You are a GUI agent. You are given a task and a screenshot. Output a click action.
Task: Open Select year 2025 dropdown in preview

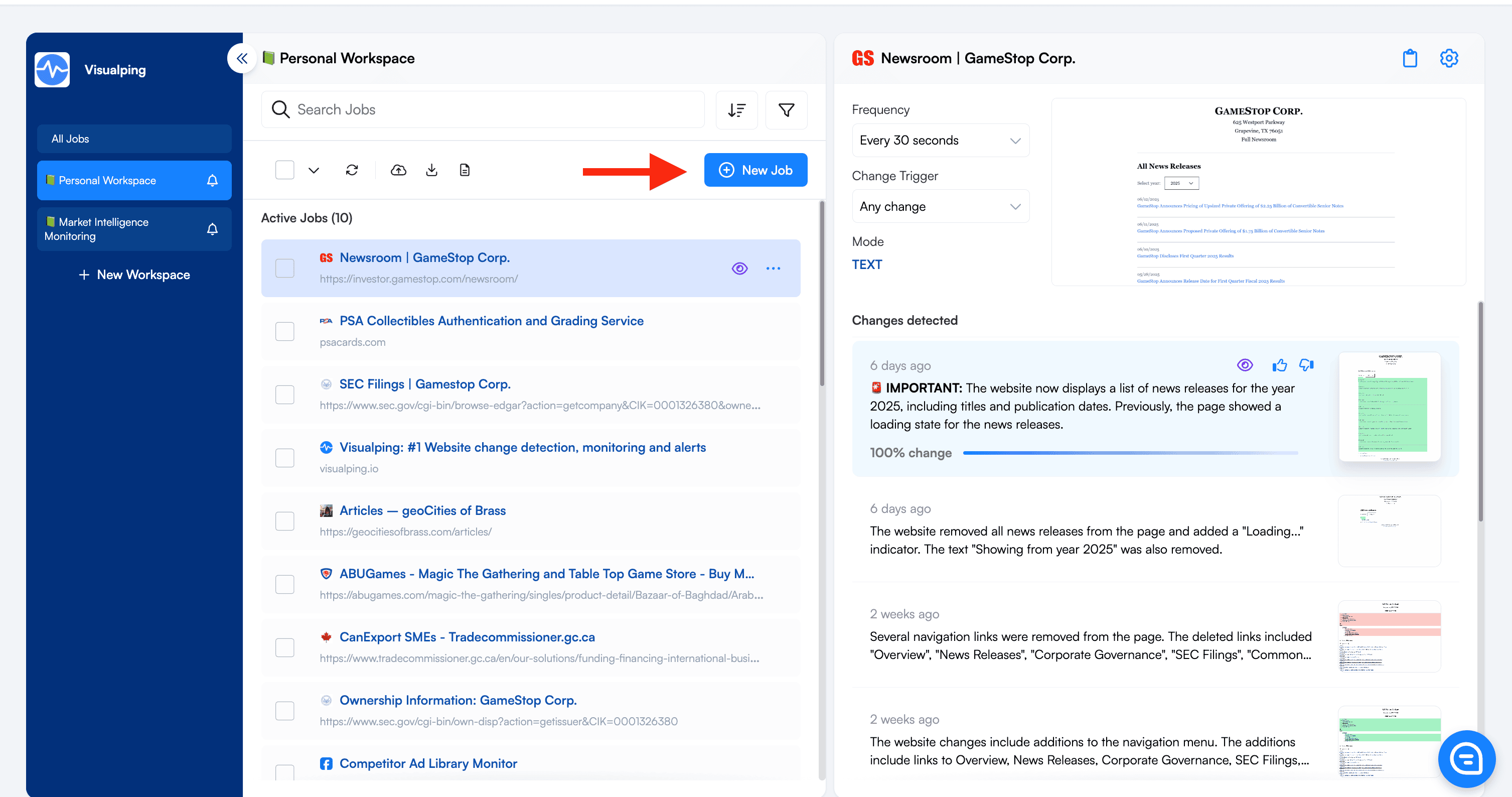coord(1181,183)
